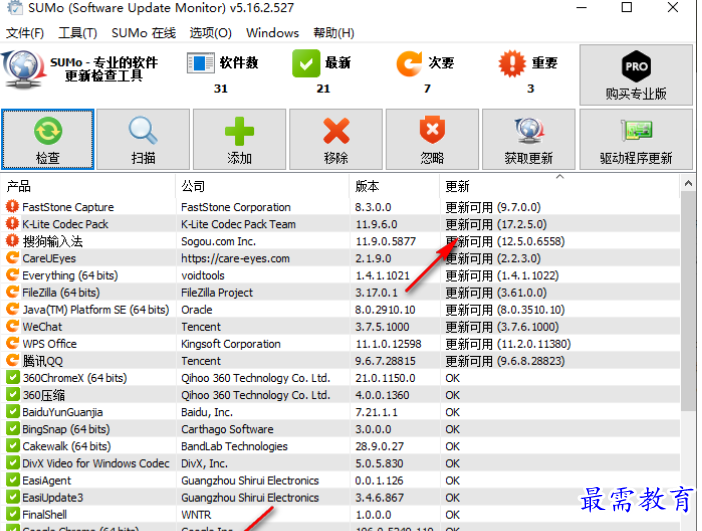Click the red alert icon beside 搜狗输入法
The image size is (702, 531).
tap(12, 240)
